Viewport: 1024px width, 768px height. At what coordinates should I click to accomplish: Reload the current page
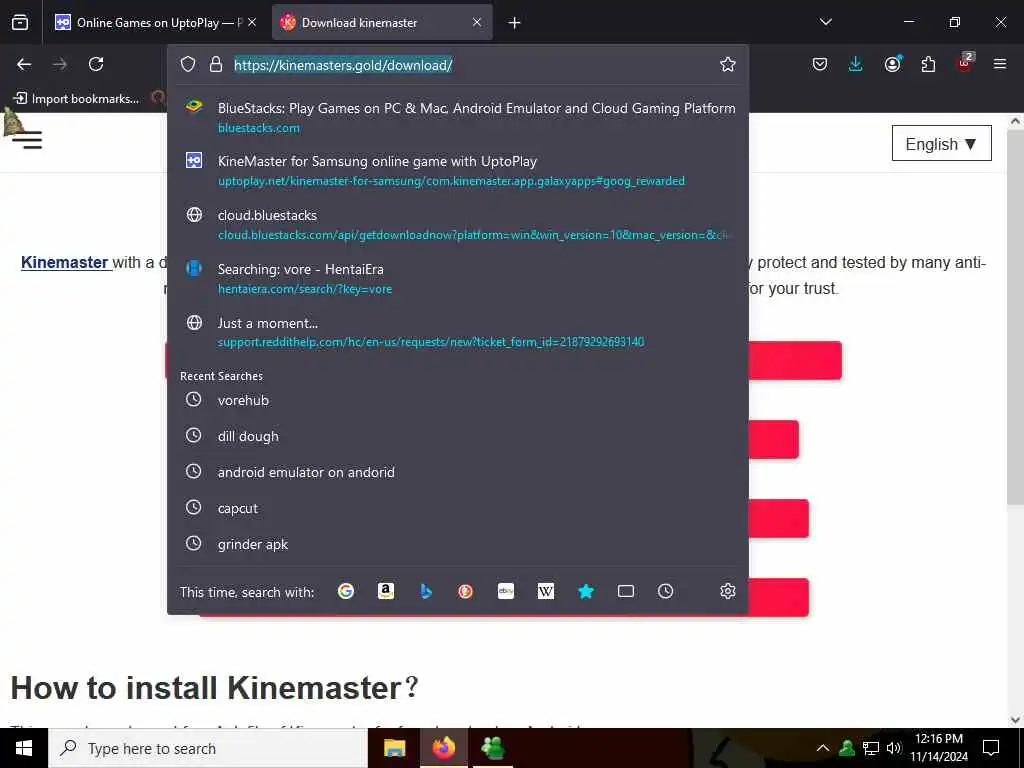coord(96,64)
